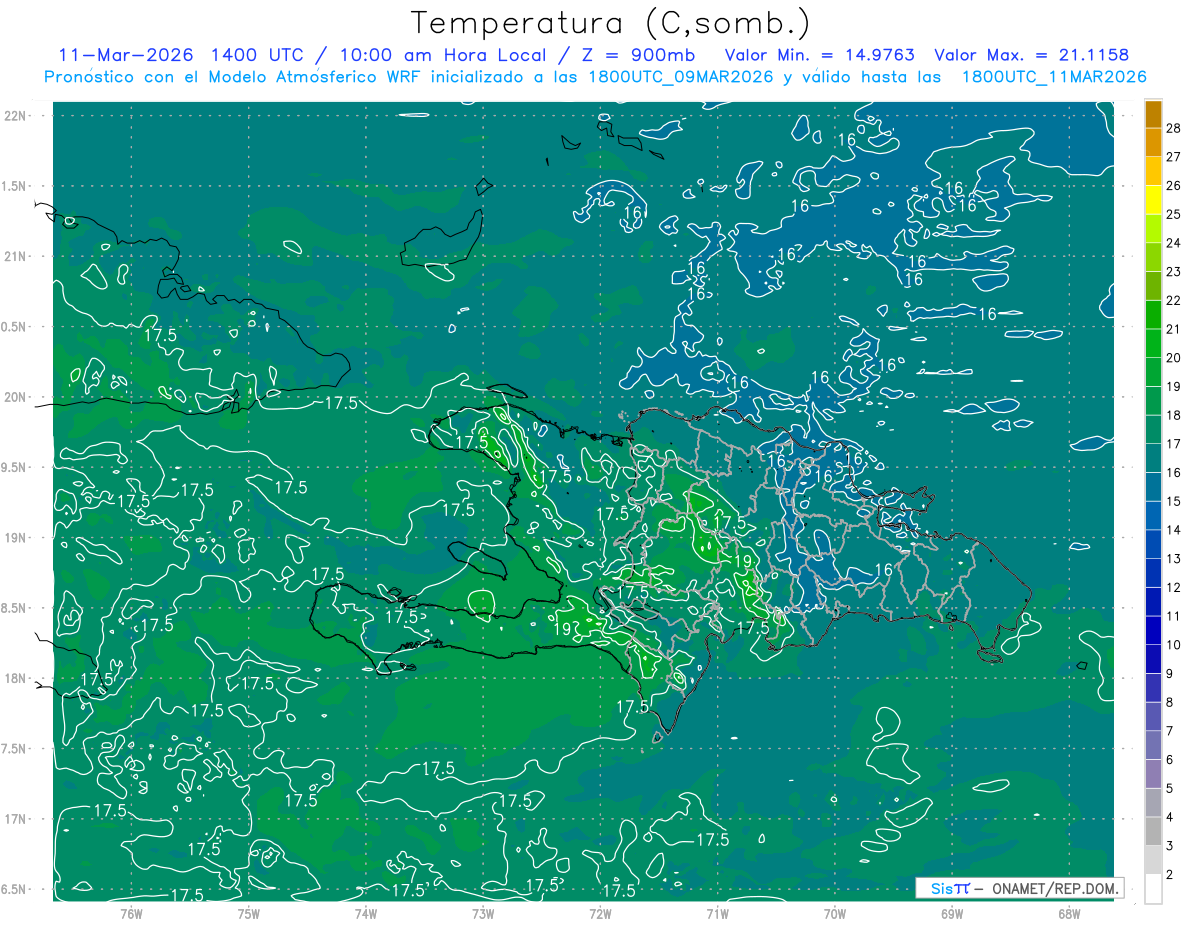Pick the gray legend swatch between 3 and 4
The image size is (1200, 927).
[x=1153, y=832]
